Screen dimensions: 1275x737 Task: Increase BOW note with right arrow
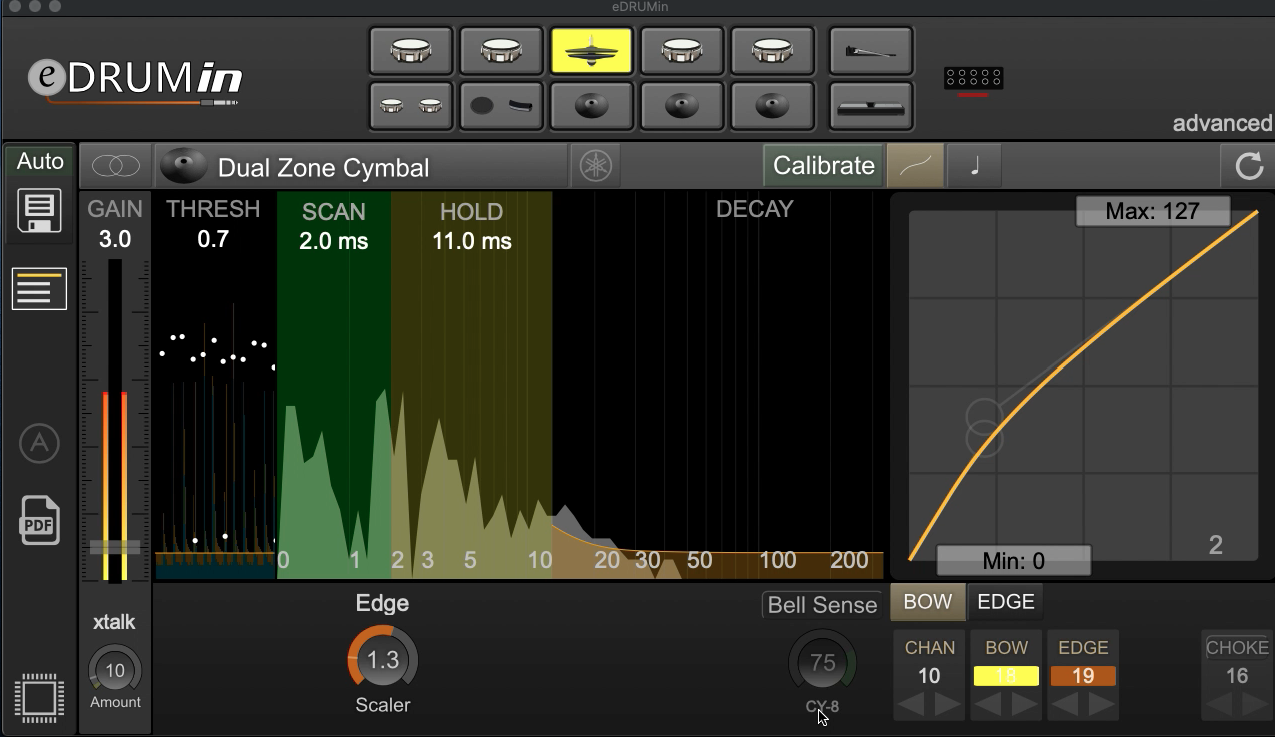pos(1025,705)
